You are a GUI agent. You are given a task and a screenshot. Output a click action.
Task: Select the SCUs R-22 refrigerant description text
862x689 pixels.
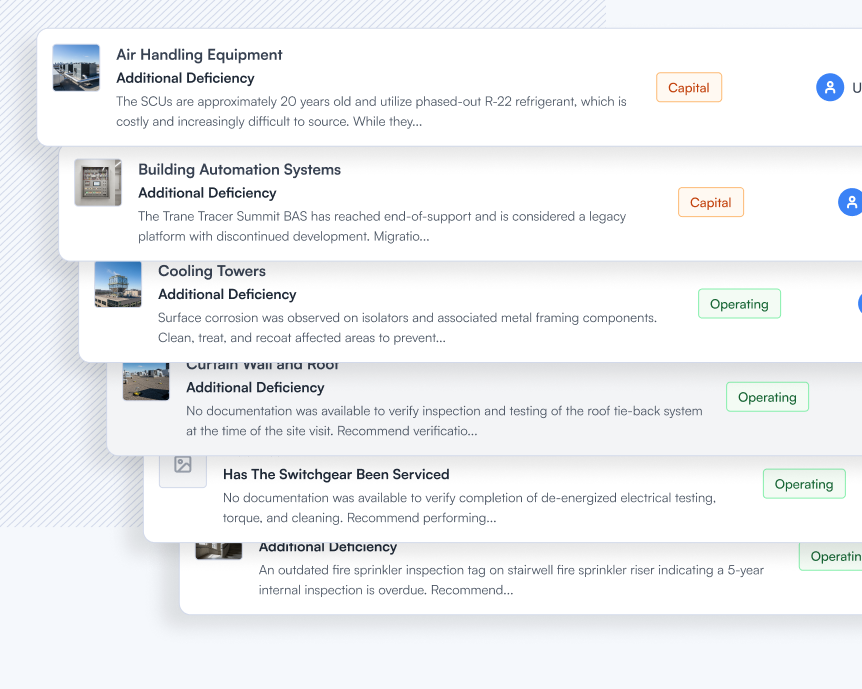click(371, 112)
